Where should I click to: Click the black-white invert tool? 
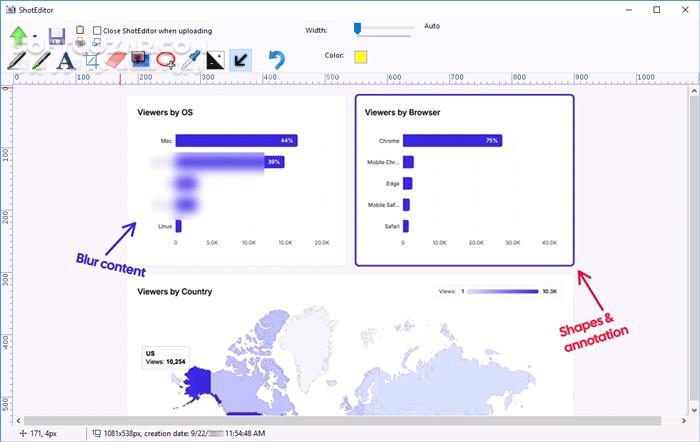point(215,60)
